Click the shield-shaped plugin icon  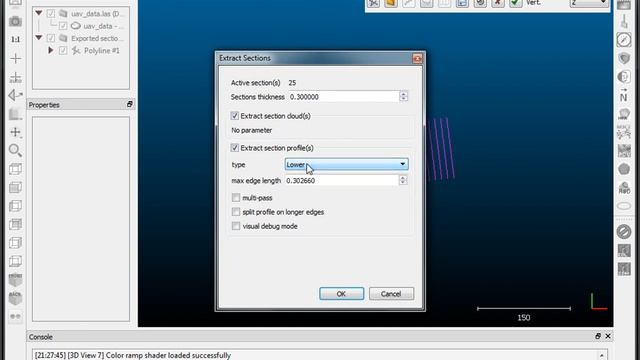click(624, 58)
